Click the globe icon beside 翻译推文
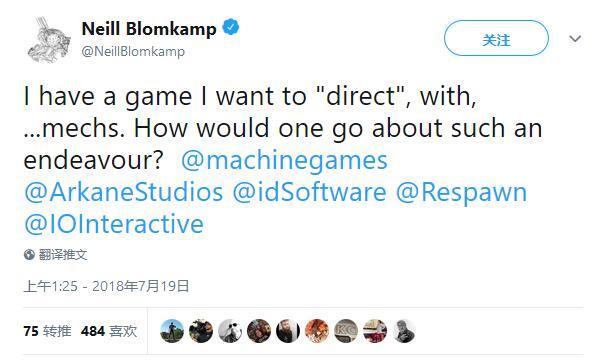This screenshot has height=363, width=608. 29,255
